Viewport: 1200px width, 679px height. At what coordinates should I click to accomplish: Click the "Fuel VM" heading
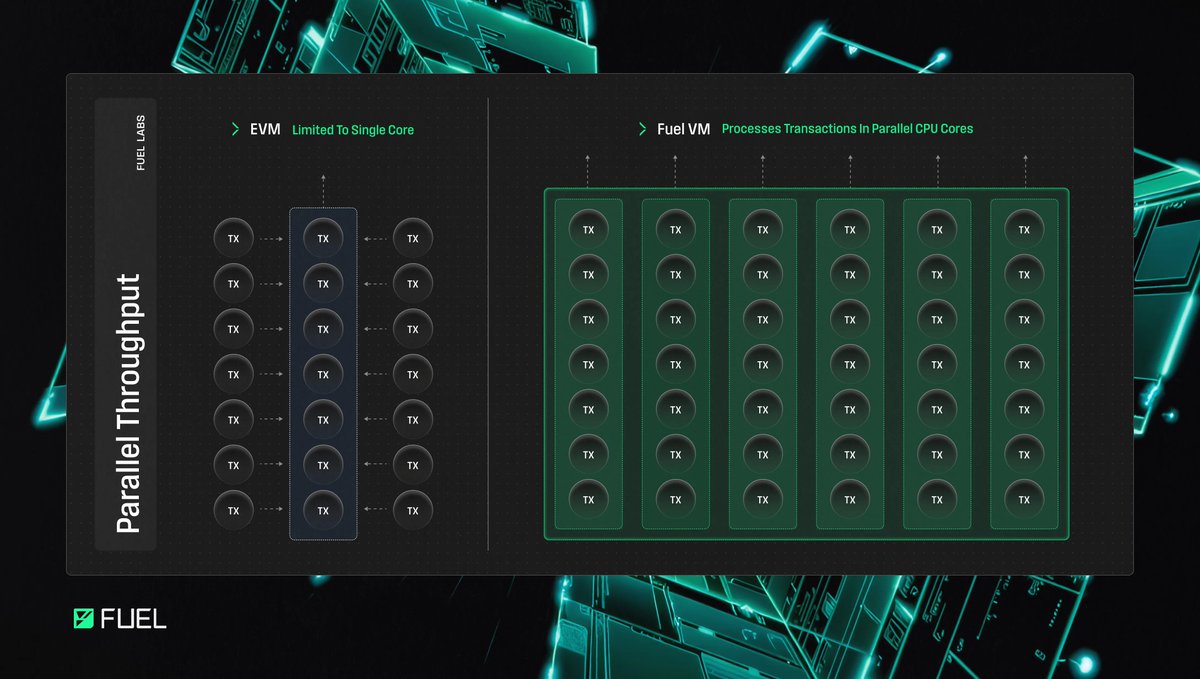[x=684, y=129]
